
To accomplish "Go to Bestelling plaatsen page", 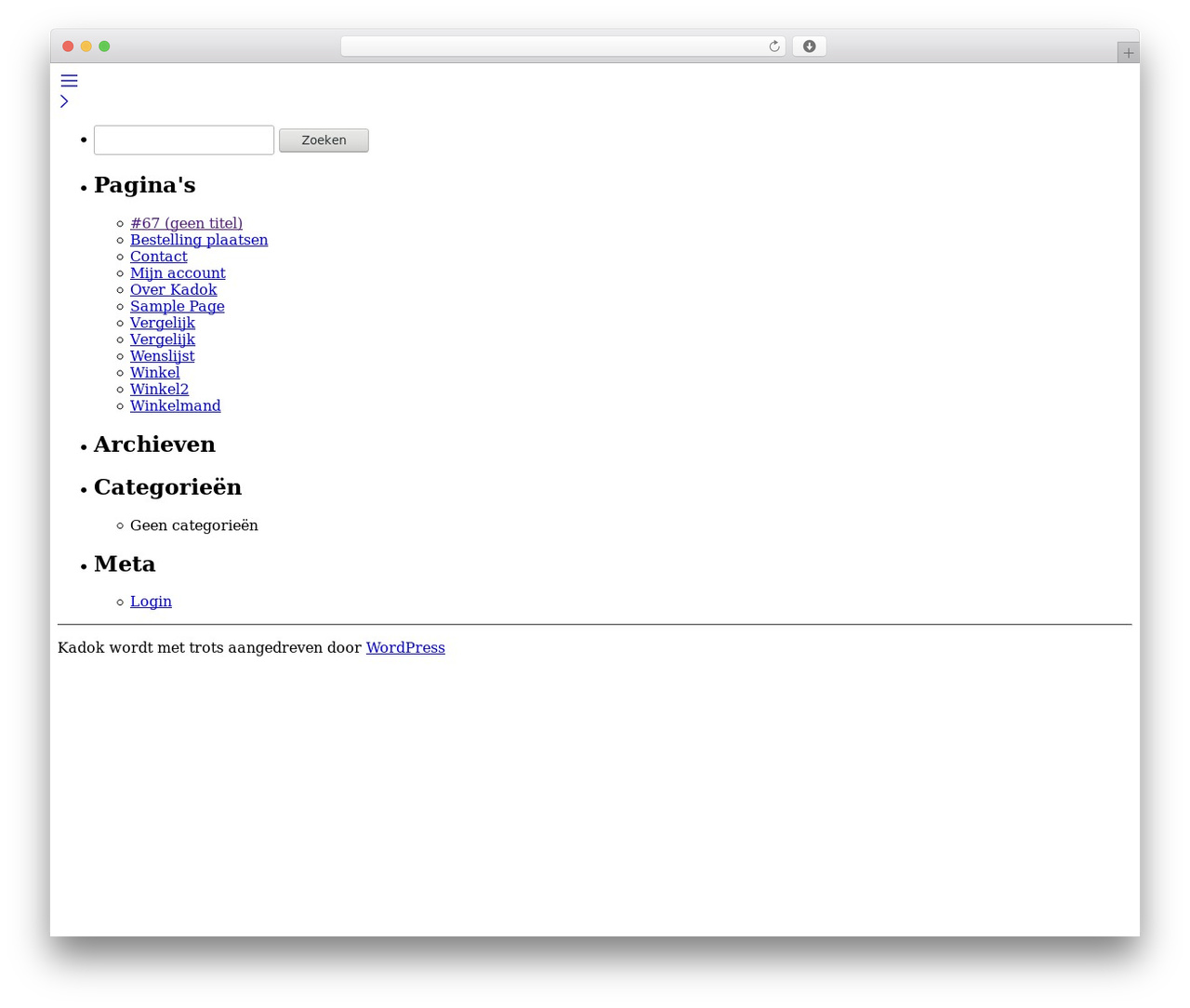I will click(x=199, y=240).
